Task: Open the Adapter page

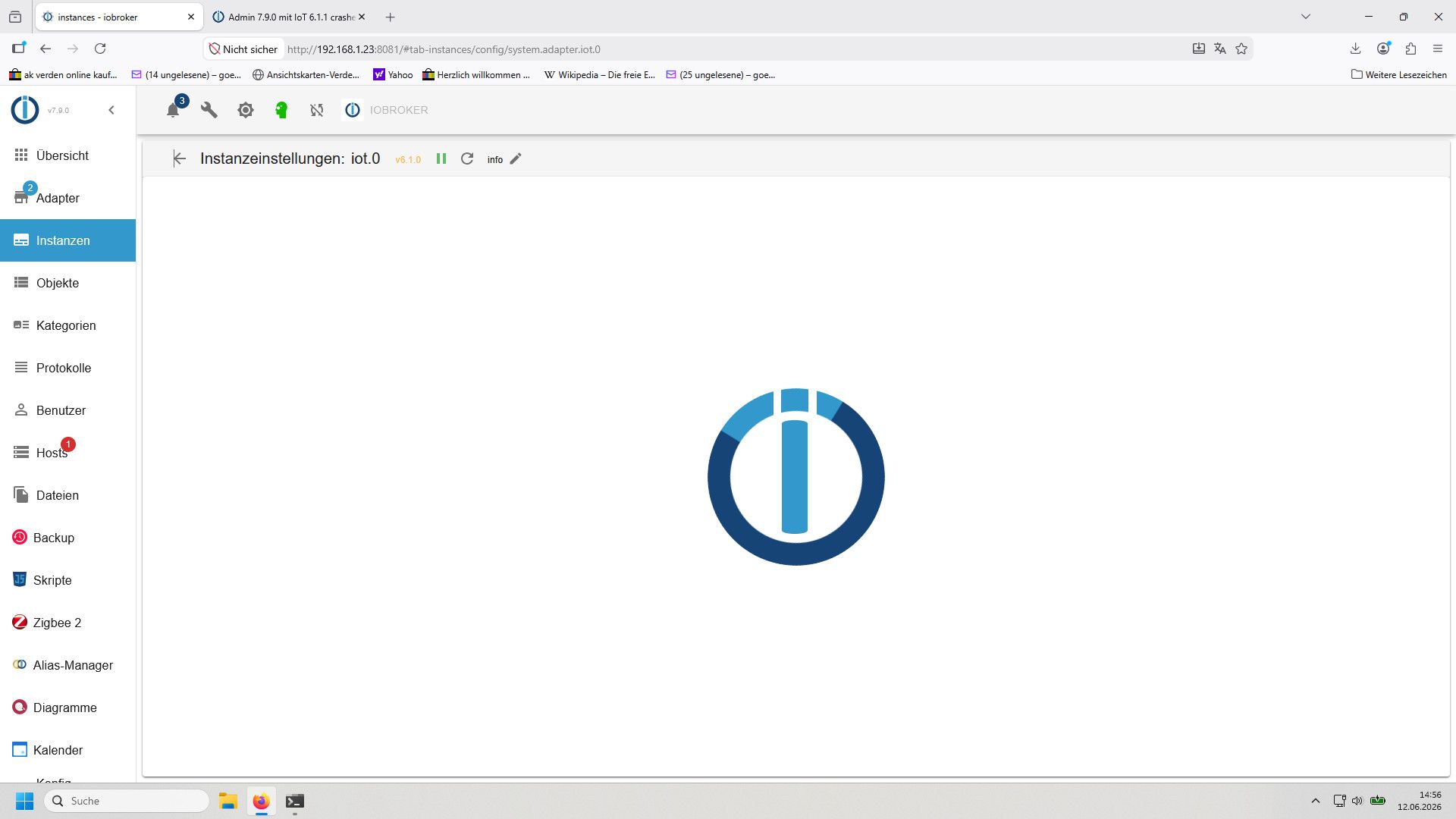Action: [68, 198]
